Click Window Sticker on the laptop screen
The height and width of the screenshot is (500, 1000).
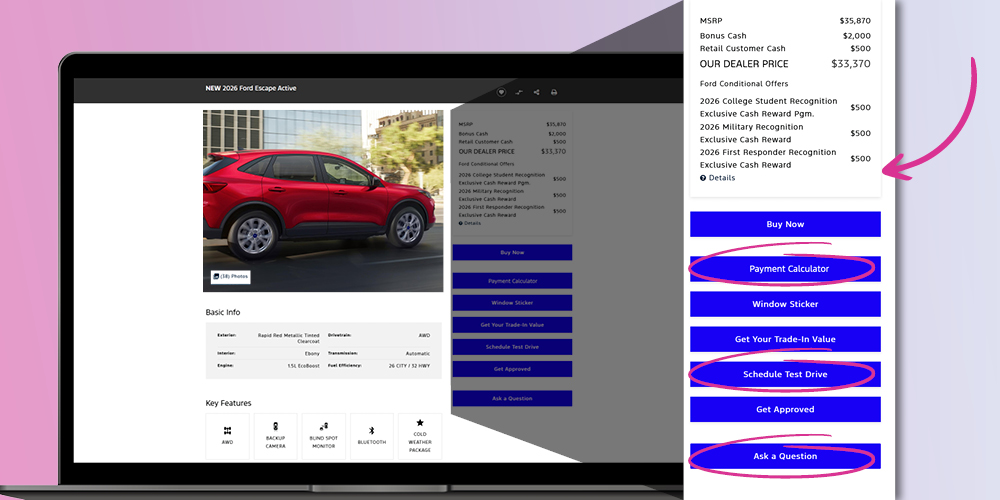point(512,303)
